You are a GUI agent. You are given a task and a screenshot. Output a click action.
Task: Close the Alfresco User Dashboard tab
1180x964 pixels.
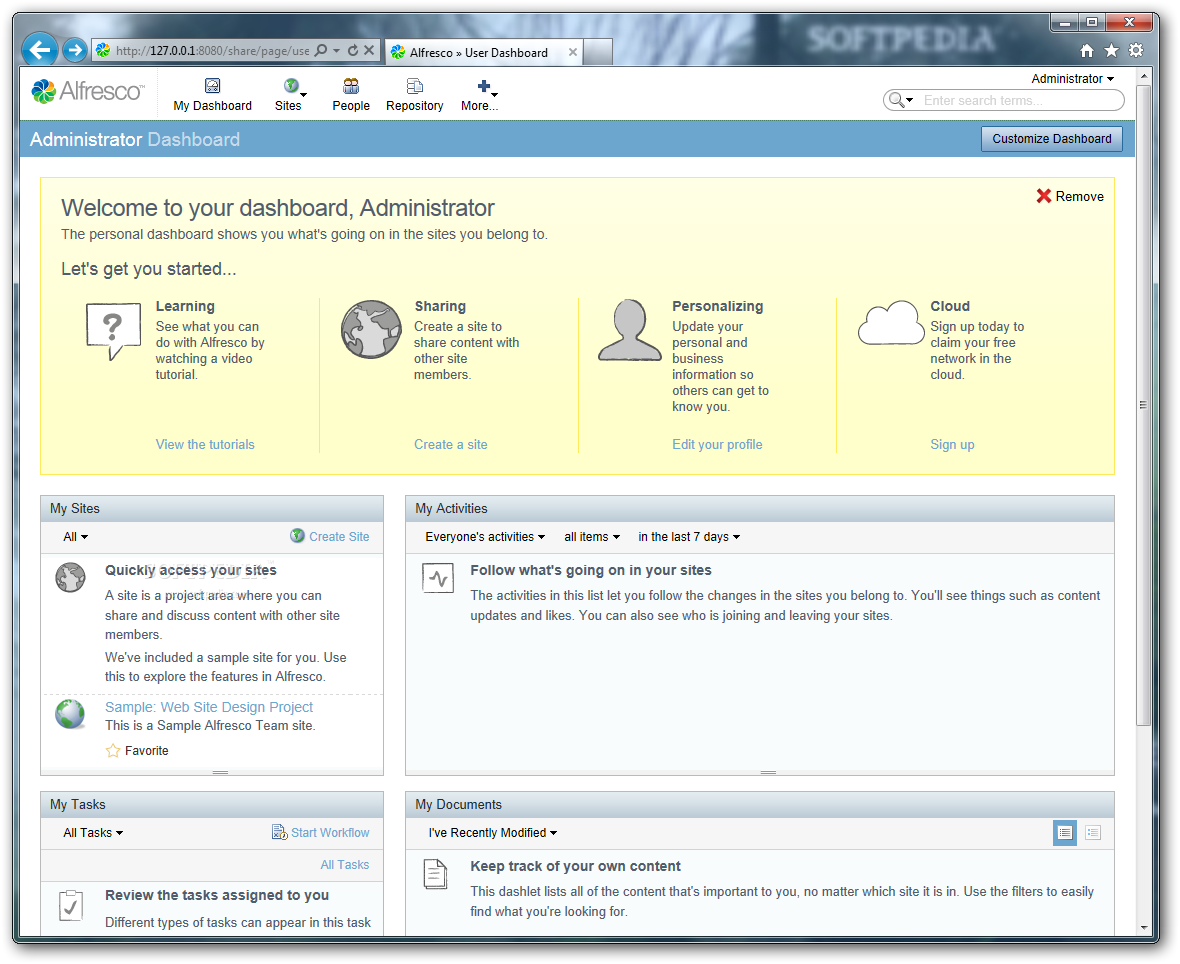pyautogui.click(x=573, y=52)
